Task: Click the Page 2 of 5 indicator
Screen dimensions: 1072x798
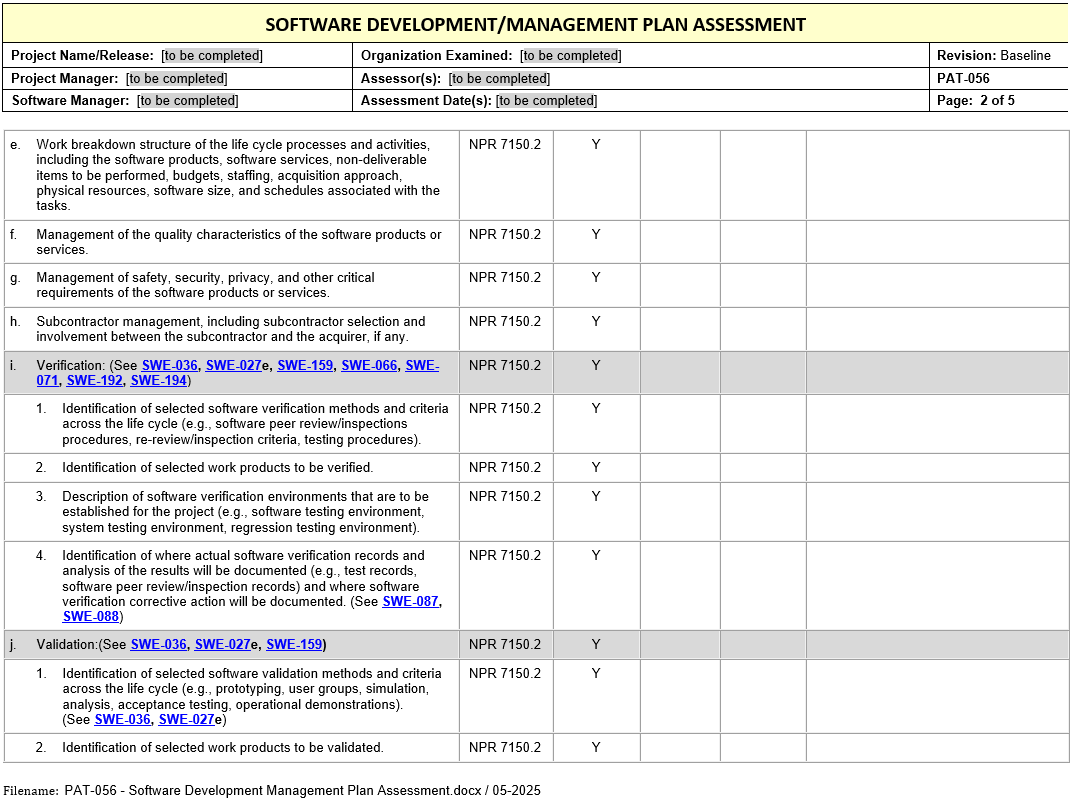Action: pos(975,101)
